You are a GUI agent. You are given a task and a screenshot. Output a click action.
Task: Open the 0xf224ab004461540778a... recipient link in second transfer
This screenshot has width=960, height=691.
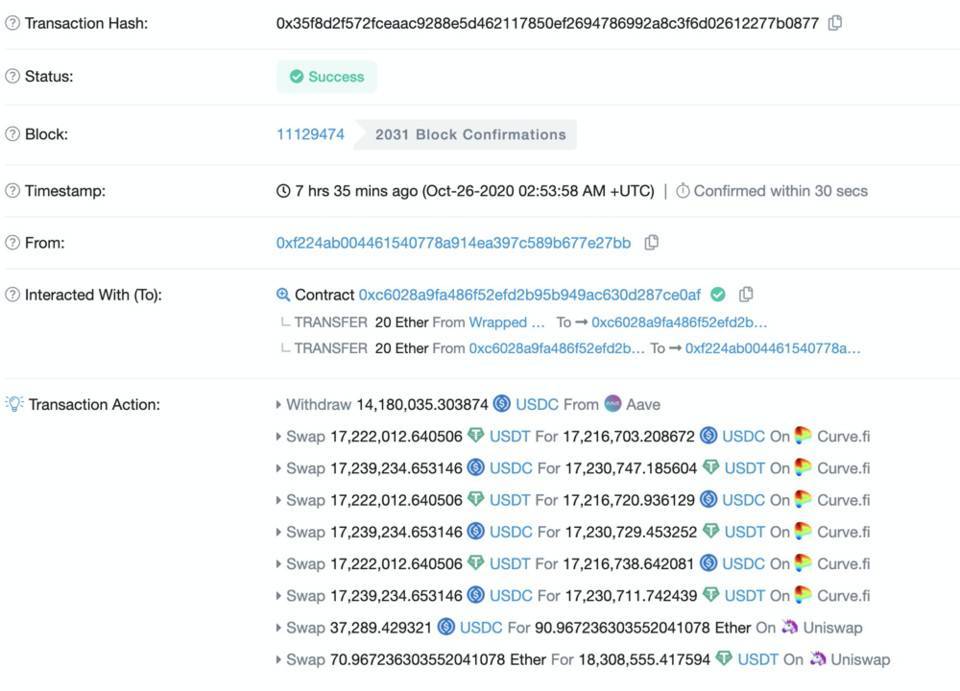pos(773,348)
